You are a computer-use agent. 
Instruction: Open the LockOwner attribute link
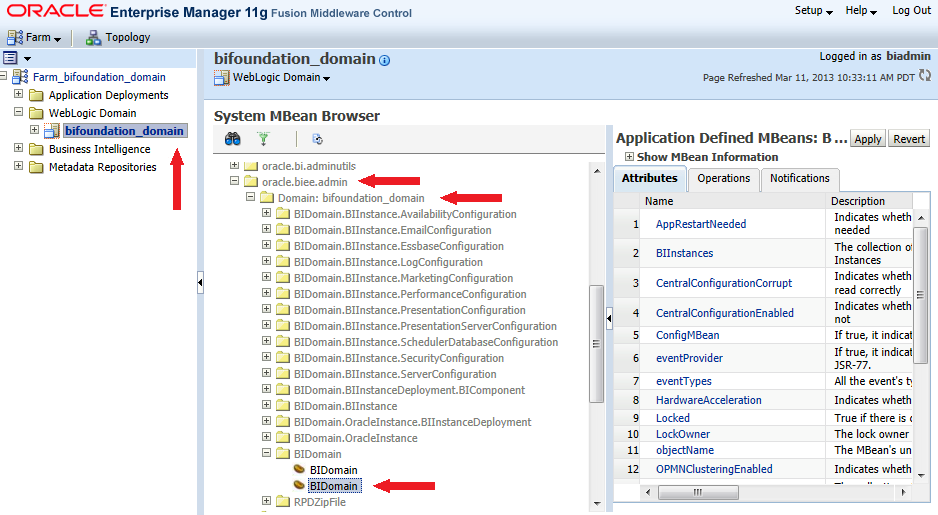coord(683,434)
